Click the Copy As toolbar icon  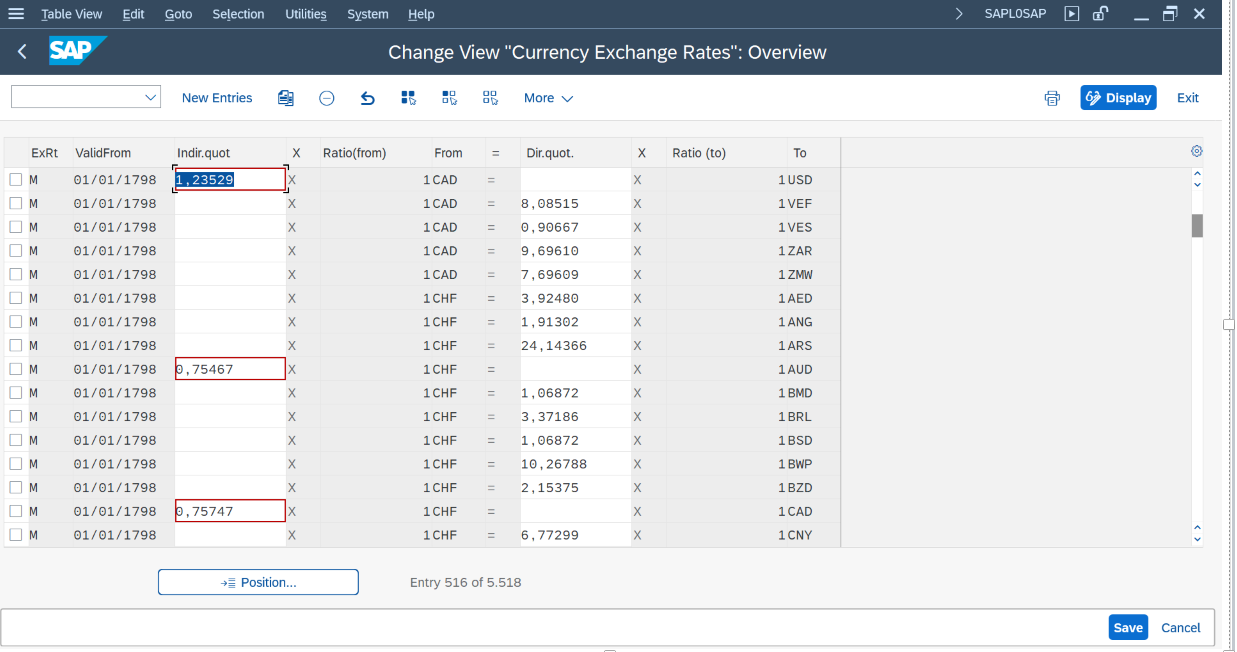286,98
